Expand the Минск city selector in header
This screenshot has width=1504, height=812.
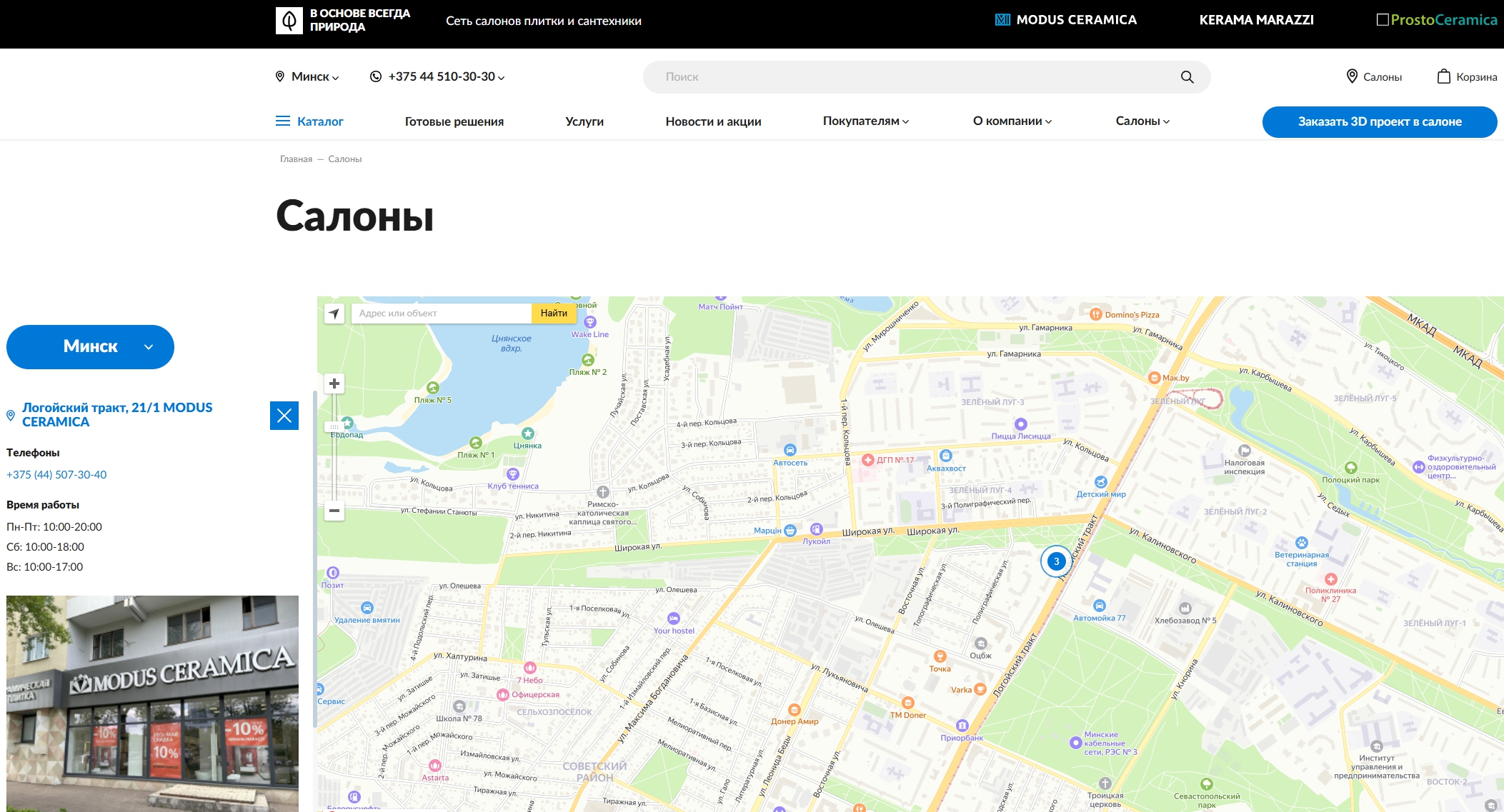click(307, 76)
